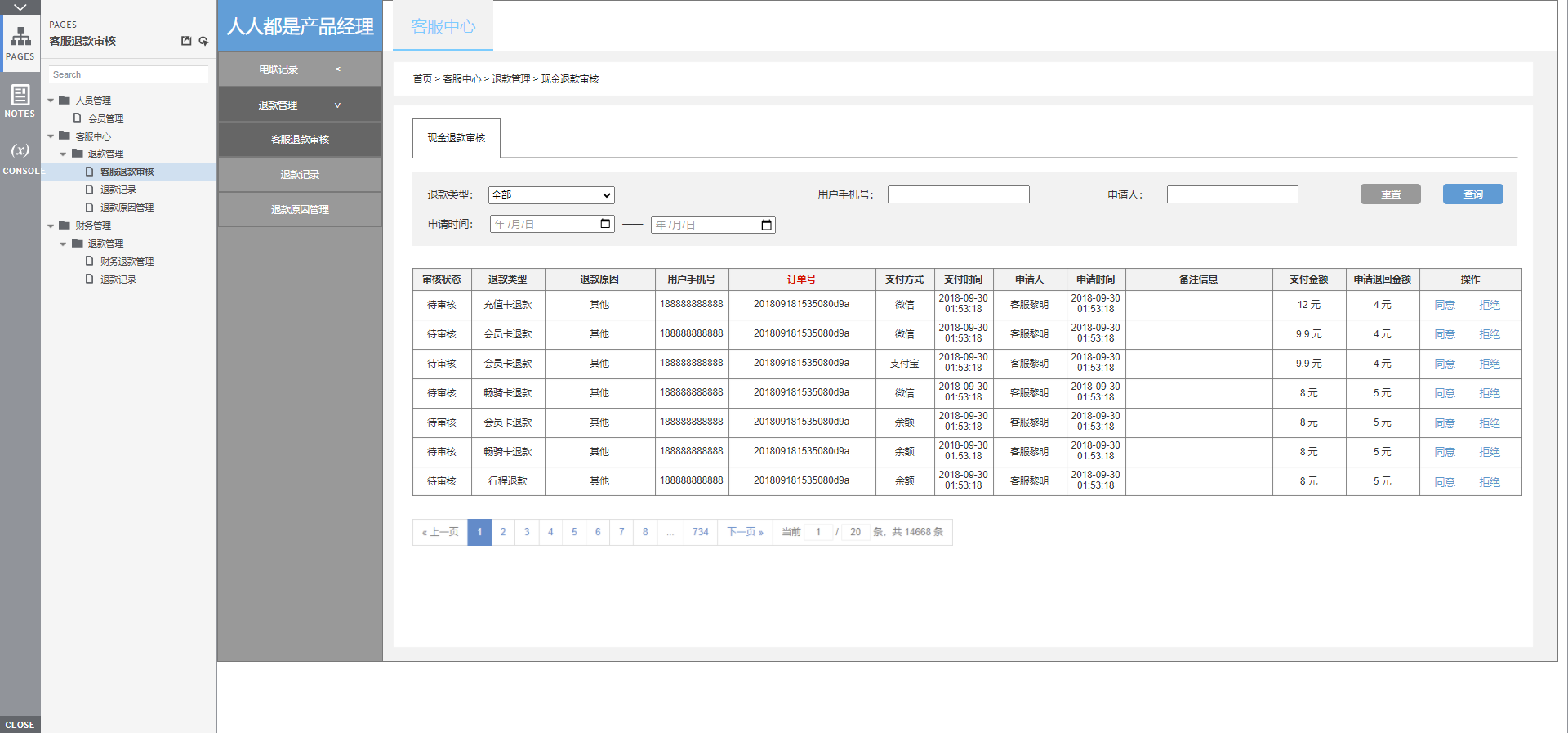Click the 重置 reset button
1568x733 pixels.
[x=1390, y=194]
